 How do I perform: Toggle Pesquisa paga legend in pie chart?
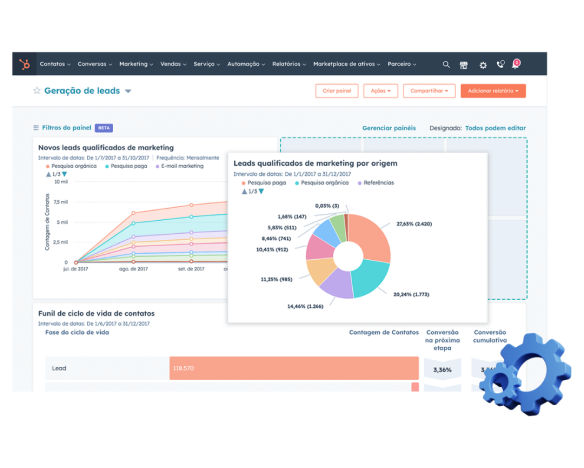click(x=264, y=183)
